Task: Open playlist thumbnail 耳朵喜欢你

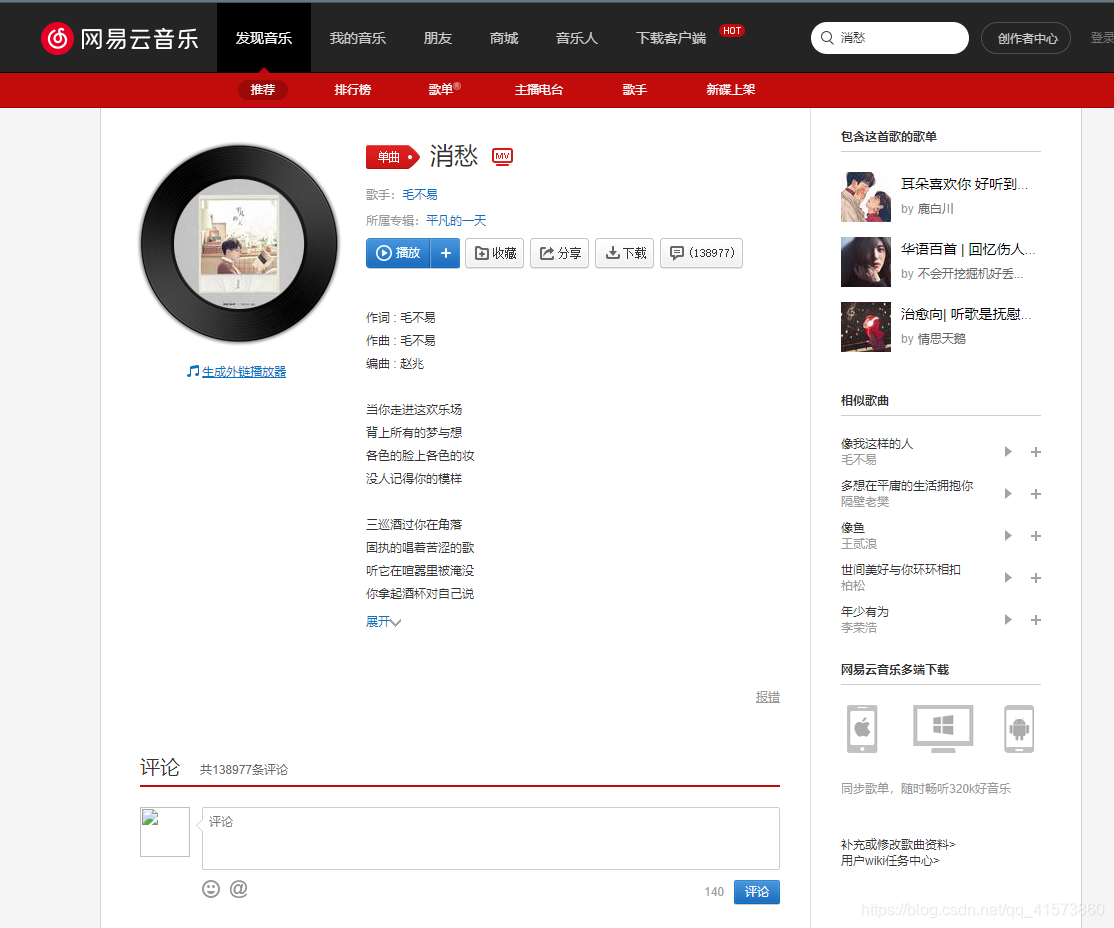Action: tap(865, 197)
